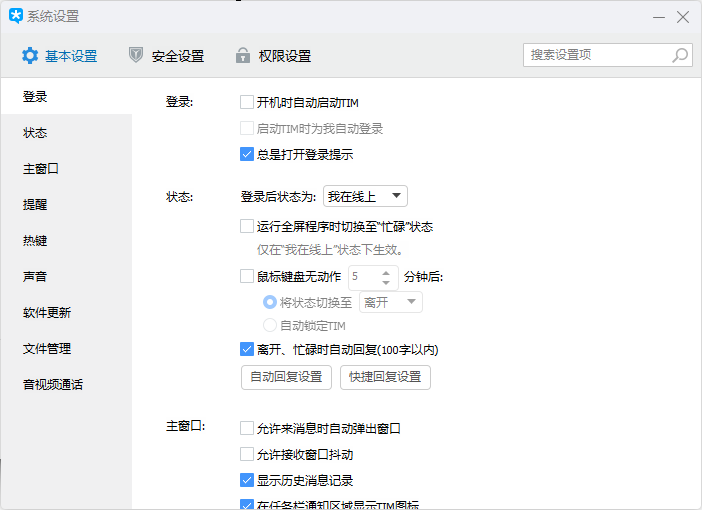This screenshot has height=510, width=702.
Task: Click the 搜索设置项 search field
Action: tap(596, 55)
